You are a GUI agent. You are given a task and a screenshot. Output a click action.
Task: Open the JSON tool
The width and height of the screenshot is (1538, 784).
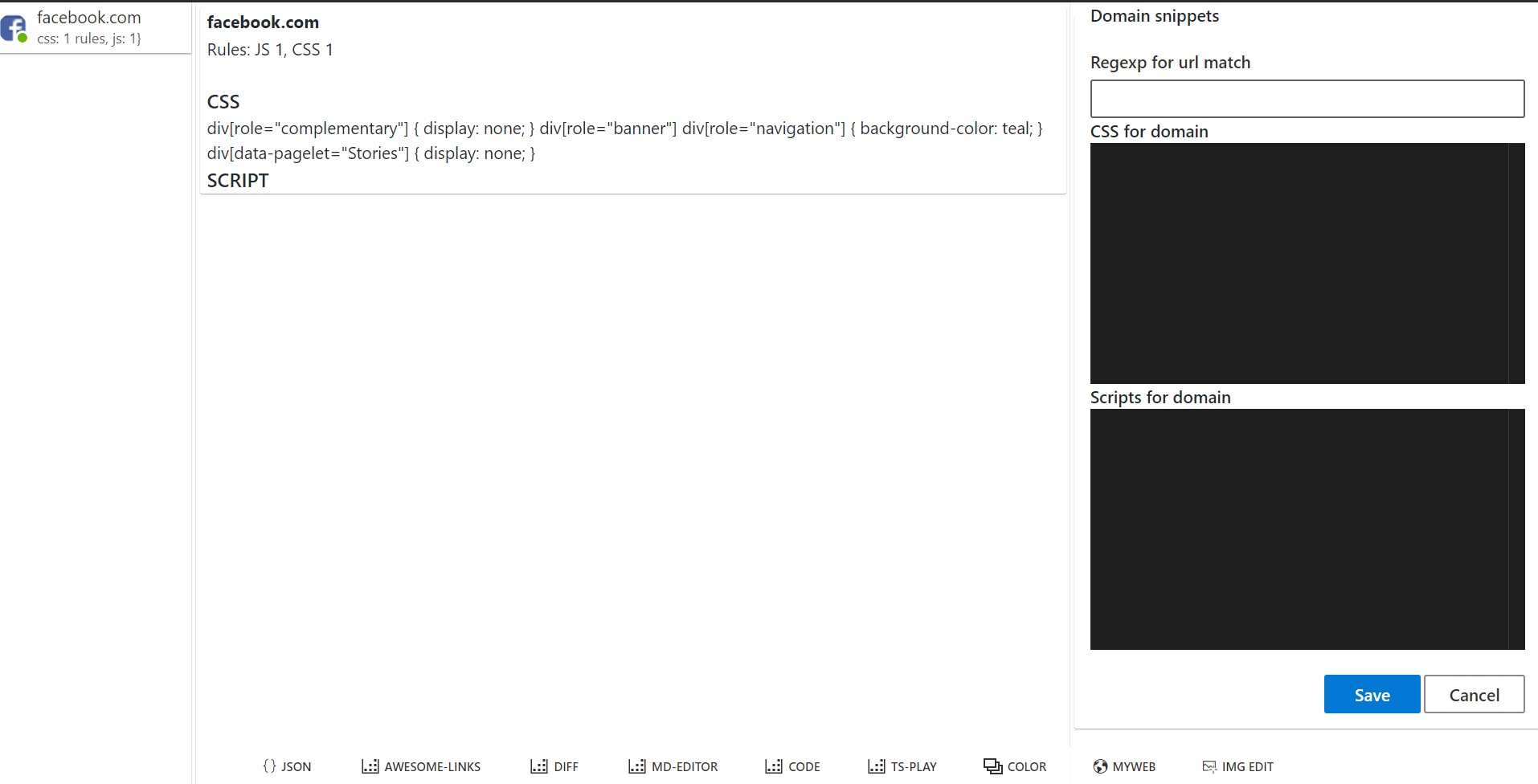(287, 766)
